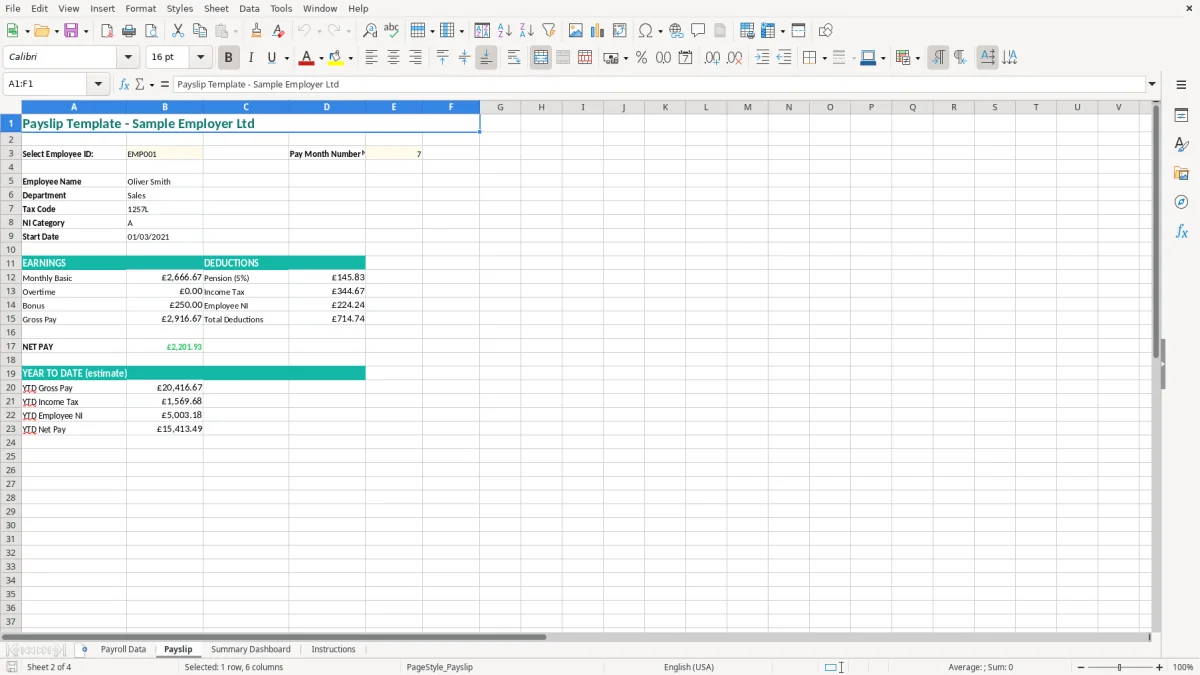This screenshot has width=1200, height=675.
Task: Switch to Payroll Data sheet tab
Action: coord(123,649)
